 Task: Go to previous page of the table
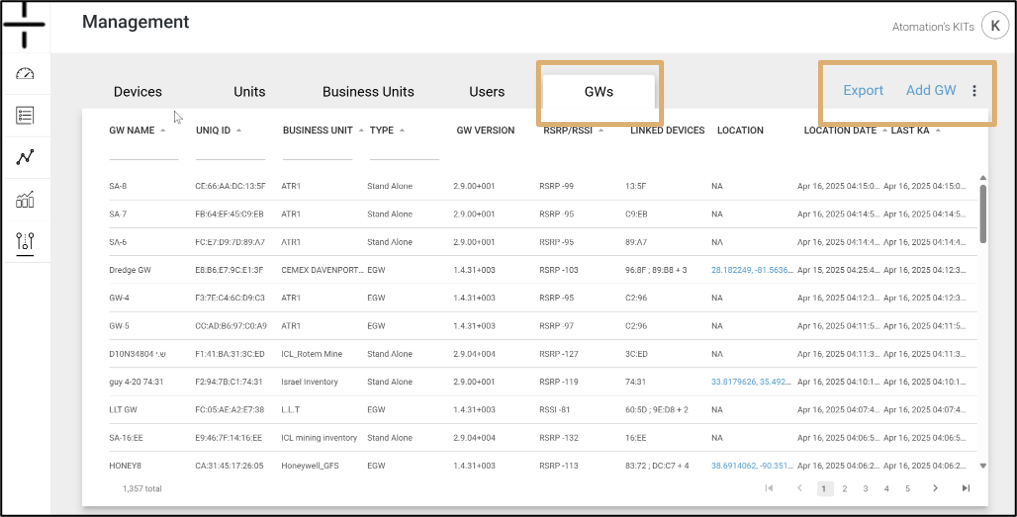point(800,488)
